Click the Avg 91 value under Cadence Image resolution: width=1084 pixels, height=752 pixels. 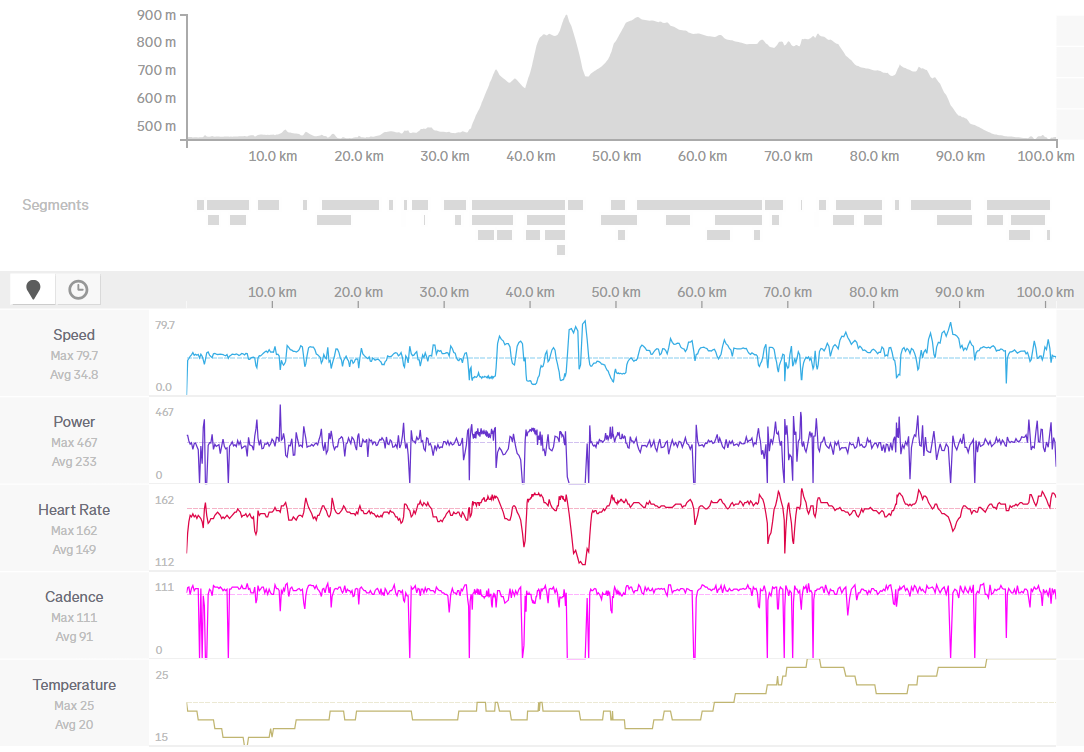[74, 637]
